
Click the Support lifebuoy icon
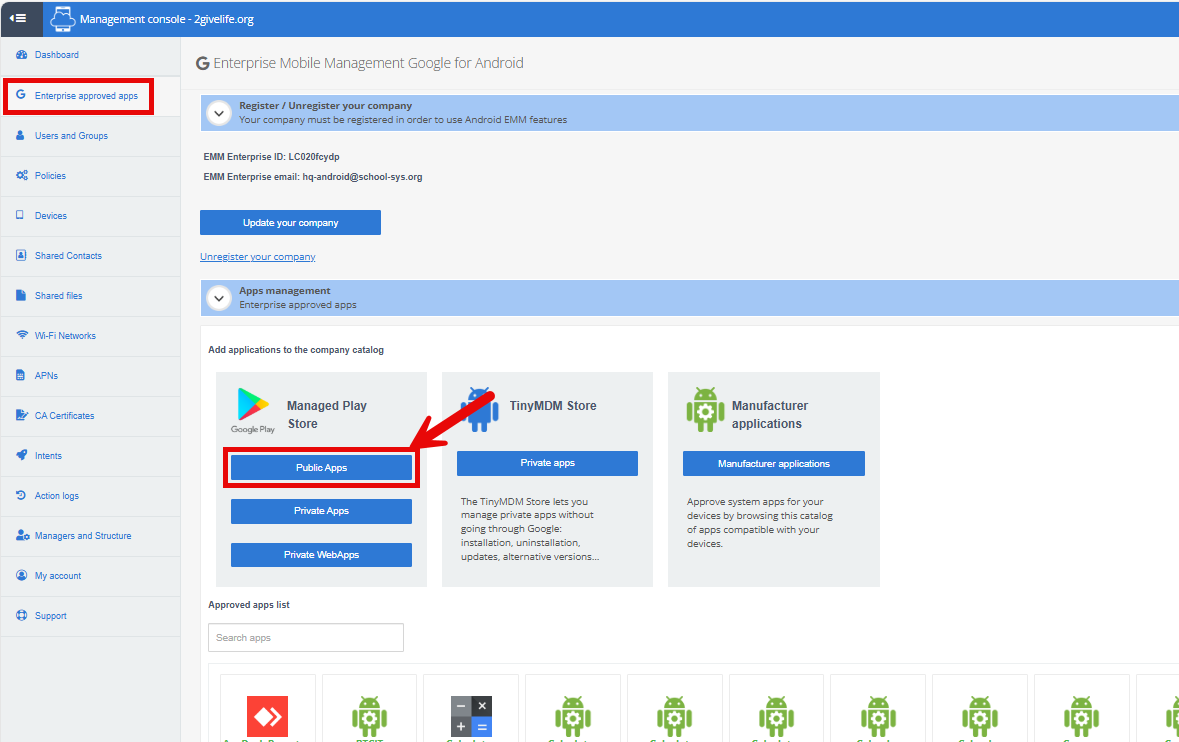coord(21,616)
